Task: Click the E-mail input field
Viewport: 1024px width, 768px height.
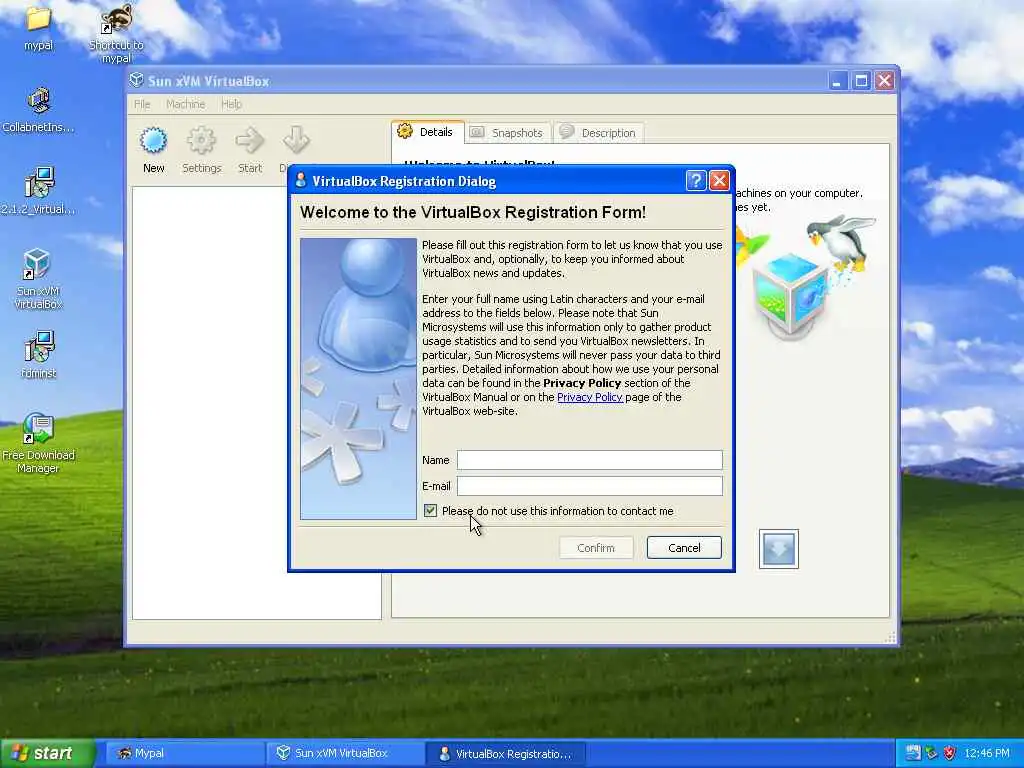Action: coord(590,486)
